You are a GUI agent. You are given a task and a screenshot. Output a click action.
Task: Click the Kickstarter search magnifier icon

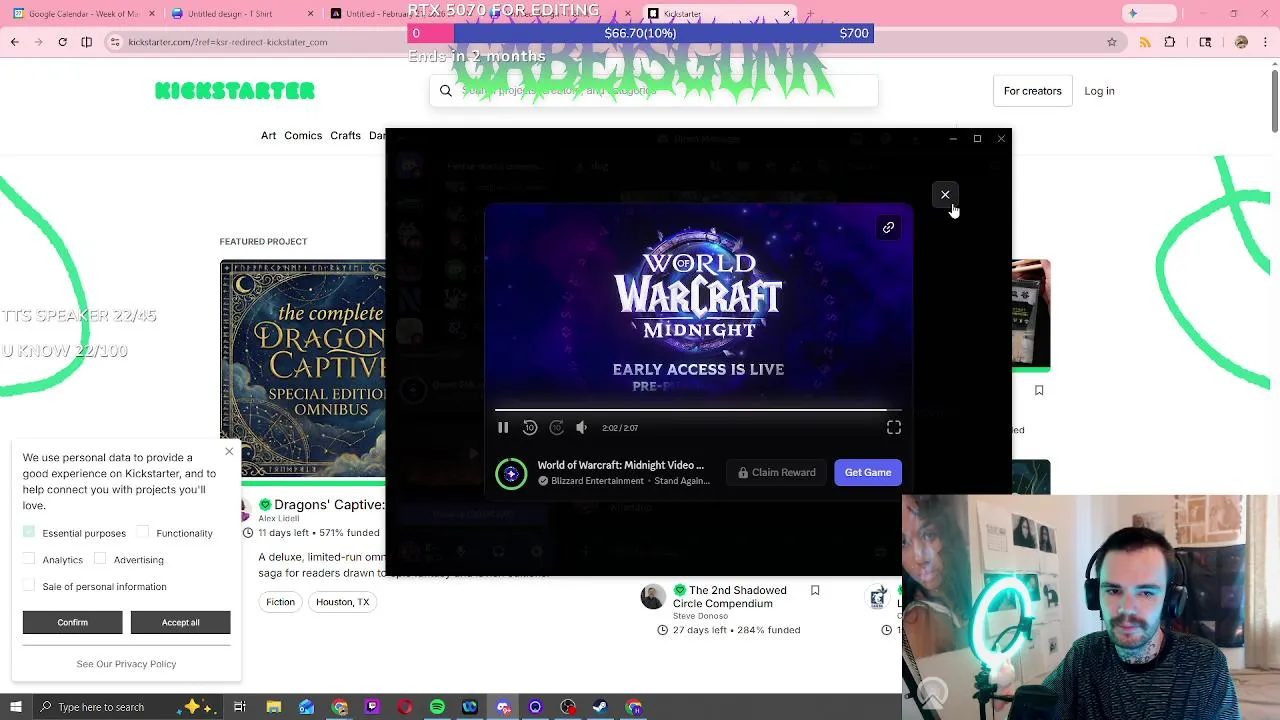[x=446, y=90]
